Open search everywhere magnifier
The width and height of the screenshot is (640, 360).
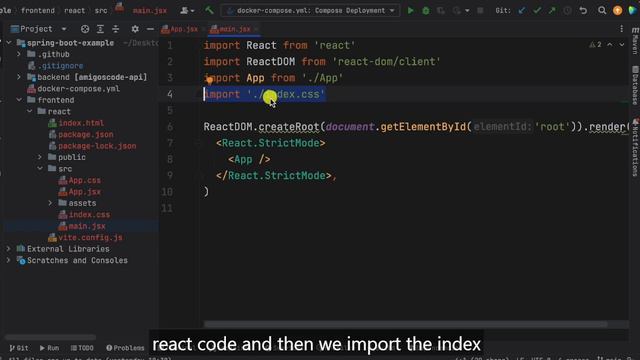pos(602,11)
